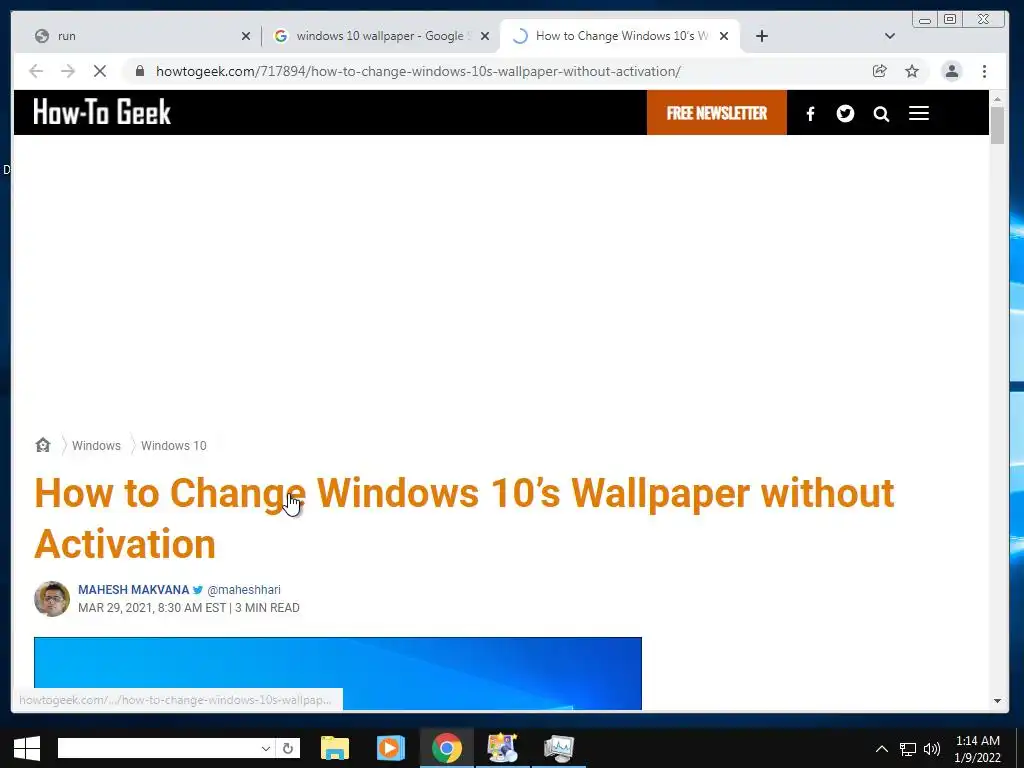The image size is (1024, 768).
Task: Open How-To Geek's Facebook icon
Action: click(x=810, y=114)
